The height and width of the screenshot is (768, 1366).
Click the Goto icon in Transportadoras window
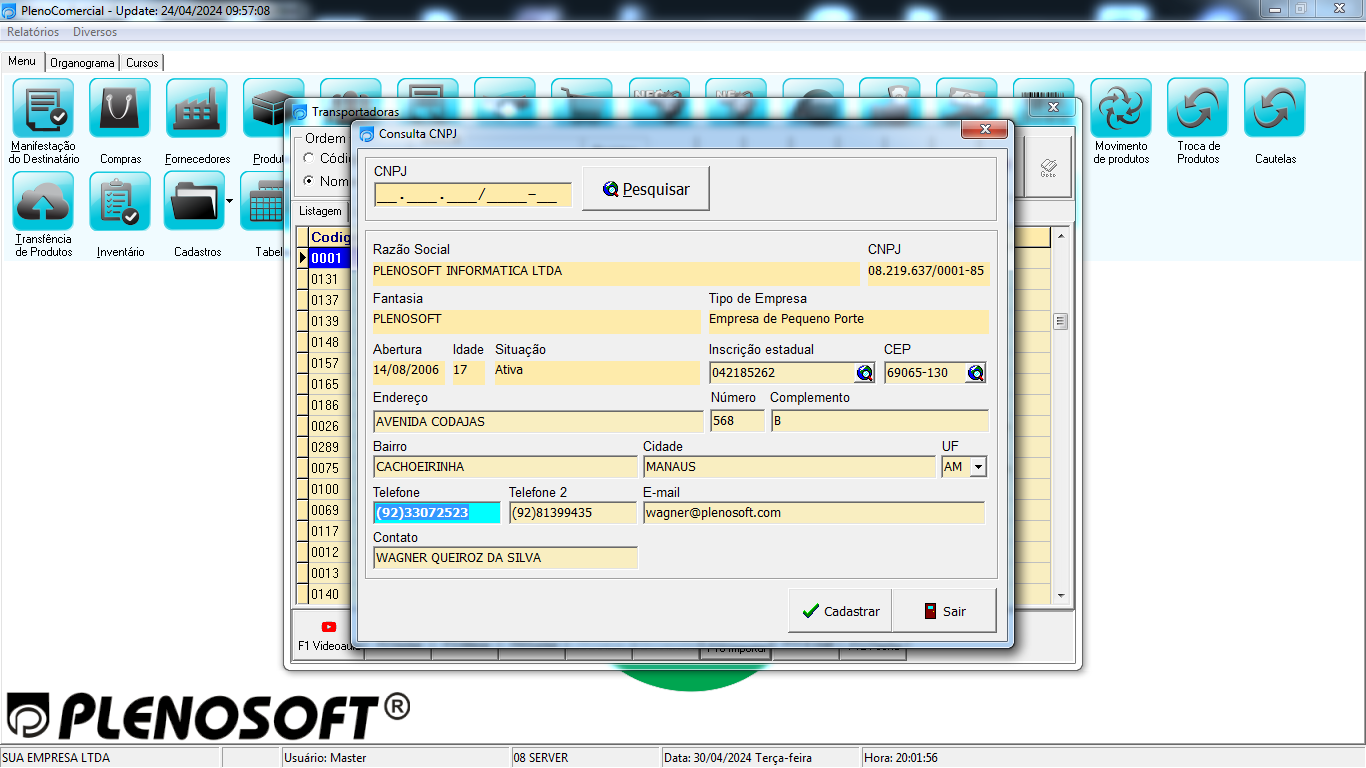1047,167
